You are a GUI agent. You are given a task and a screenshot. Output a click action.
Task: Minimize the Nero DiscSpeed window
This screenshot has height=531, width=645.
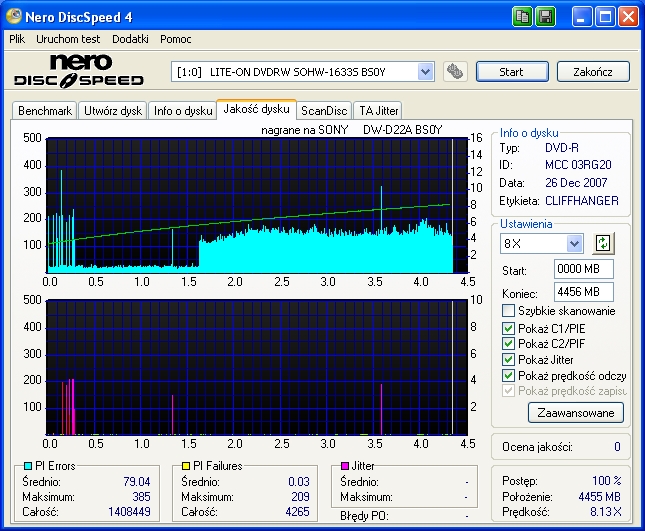pyautogui.click(x=581, y=17)
